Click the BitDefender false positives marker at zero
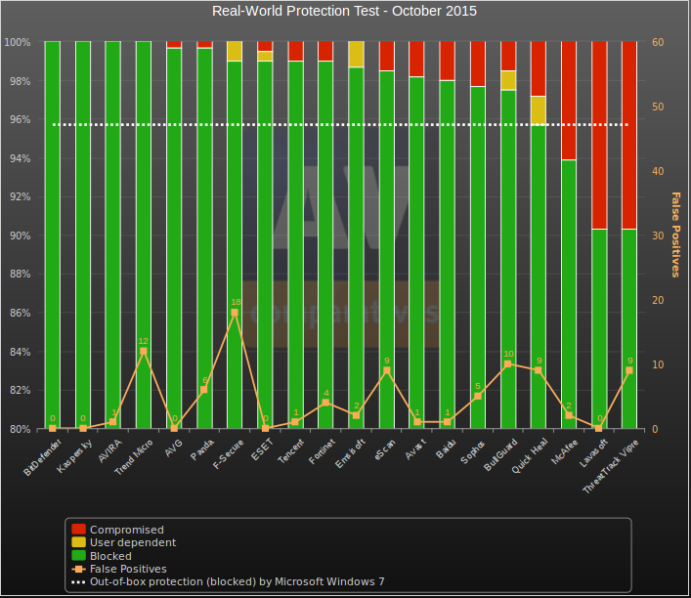Viewport: 691px width, 598px height. 52,428
